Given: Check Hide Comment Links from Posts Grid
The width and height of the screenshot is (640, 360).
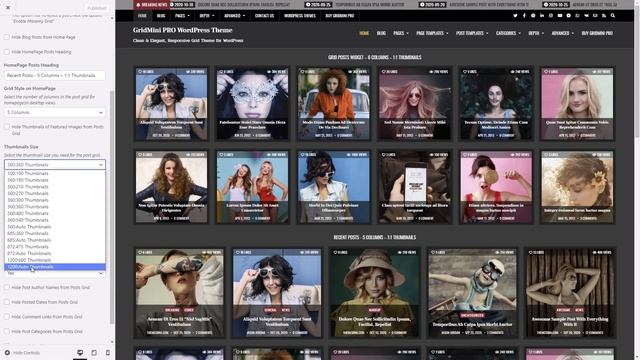Looking at the screenshot, I should (7, 317).
